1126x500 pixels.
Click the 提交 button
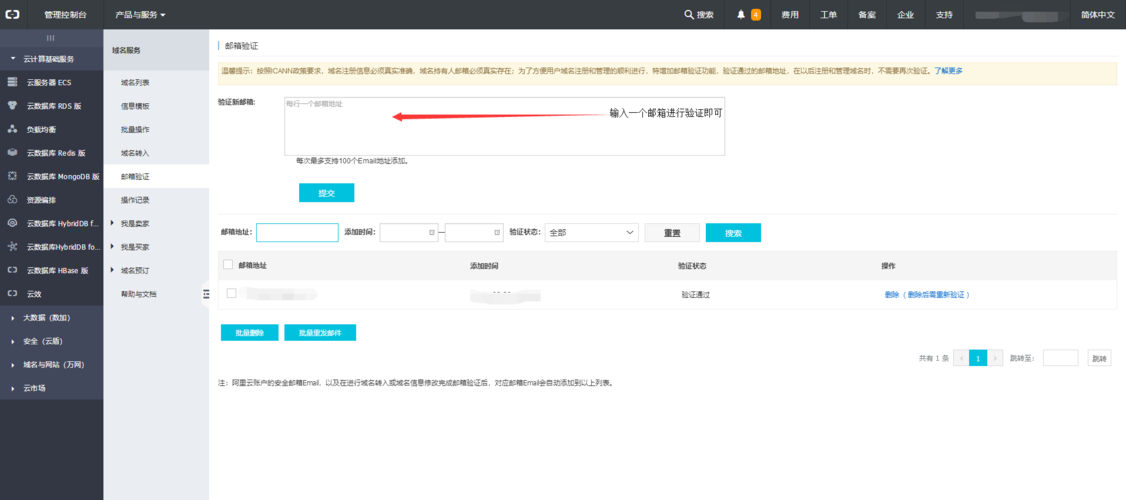[x=327, y=193]
